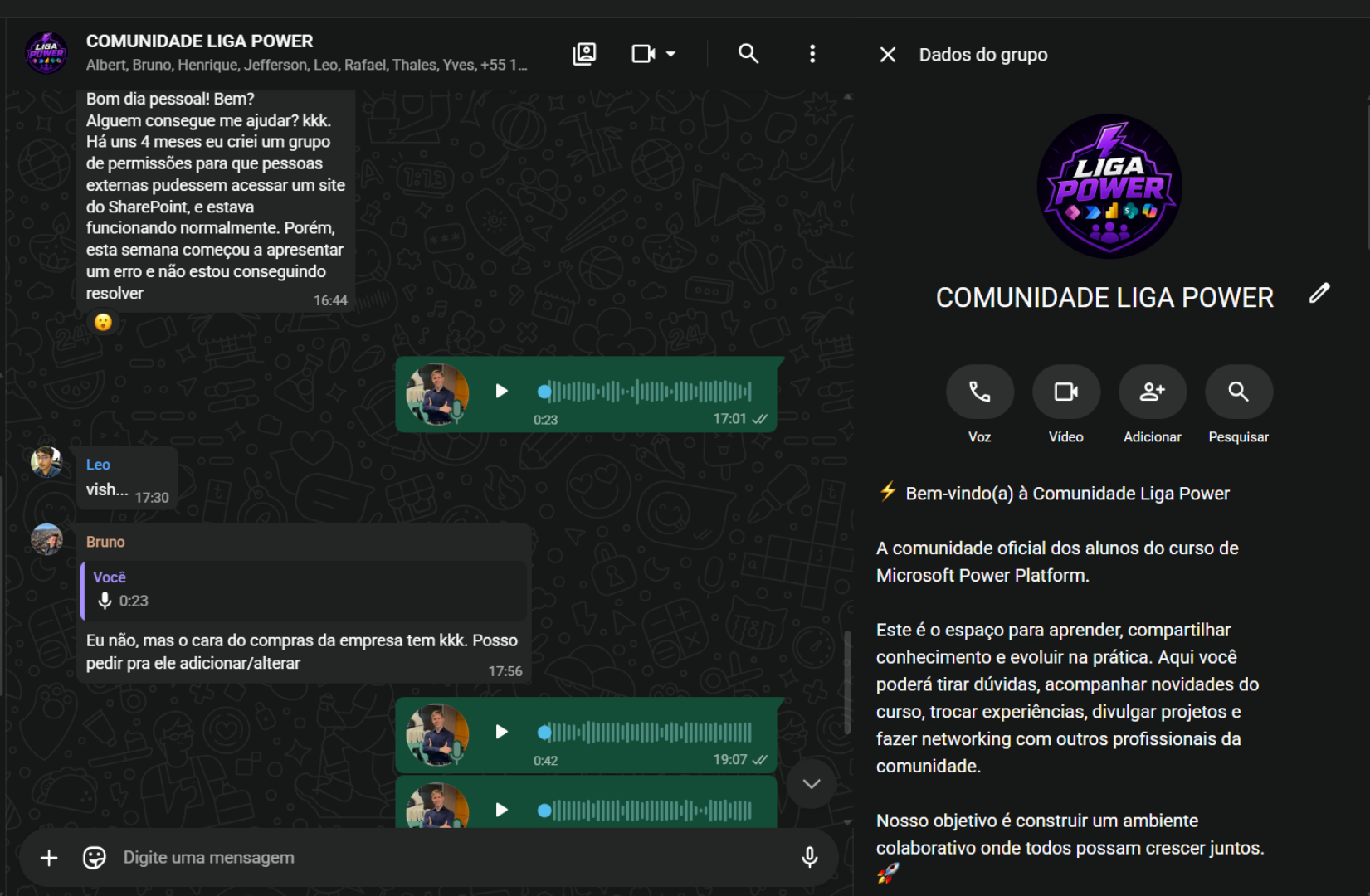This screenshot has height=896, width=1370.
Task: Open the media gallery icon in chat header
Action: 584,54
